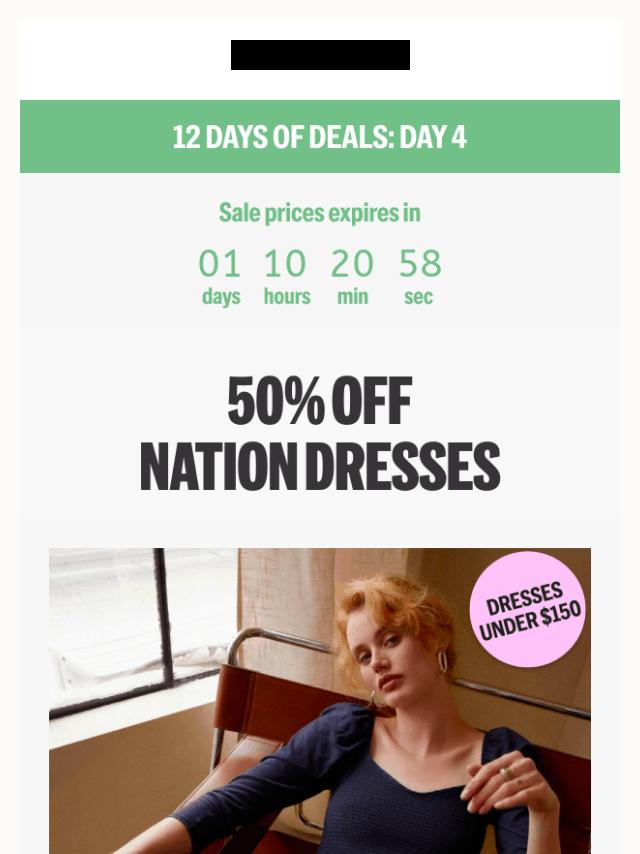Open the 12 Days of Deals banner
Image resolution: width=640 pixels, height=854 pixels.
click(320, 136)
